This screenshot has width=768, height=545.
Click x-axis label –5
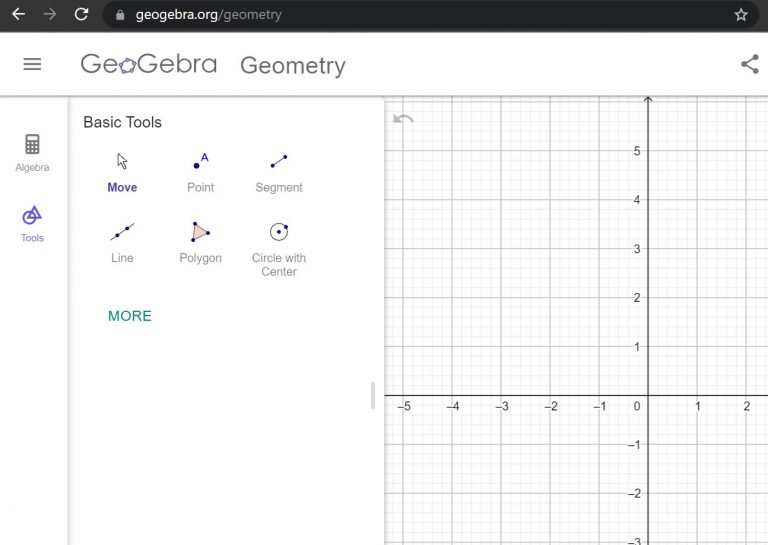tap(404, 406)
